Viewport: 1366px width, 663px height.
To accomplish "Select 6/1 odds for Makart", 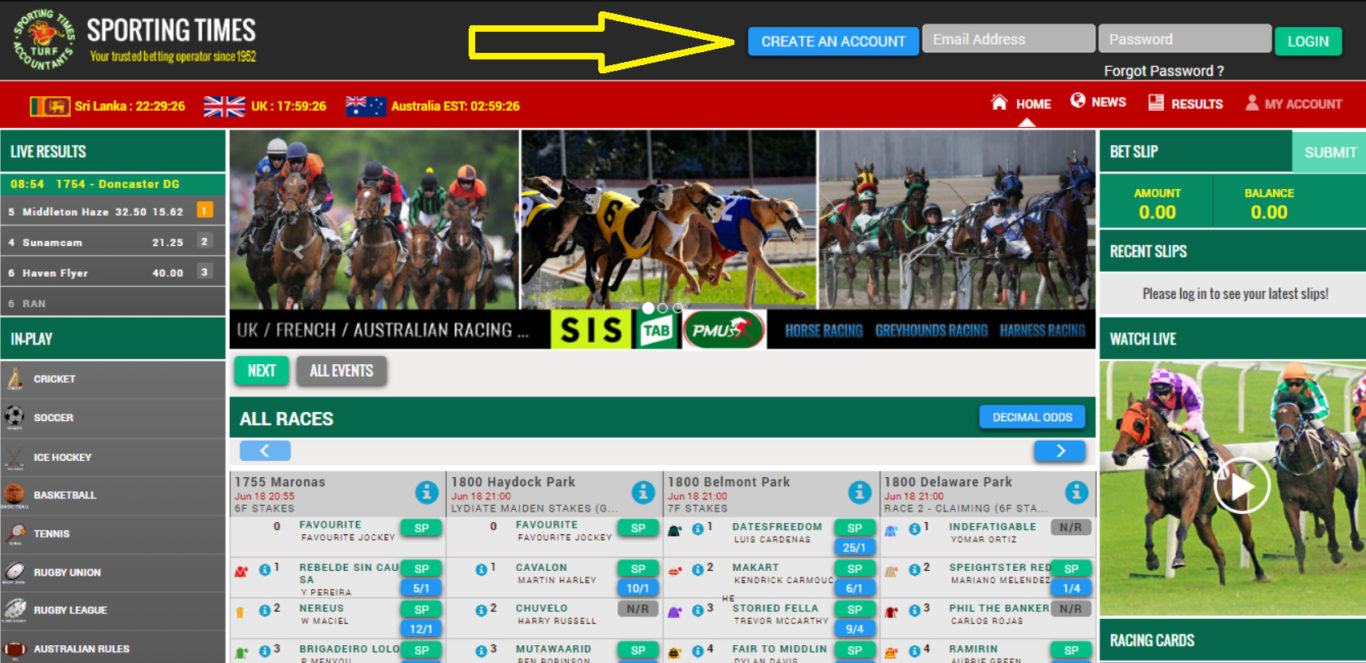I will (x=854, y=588).
